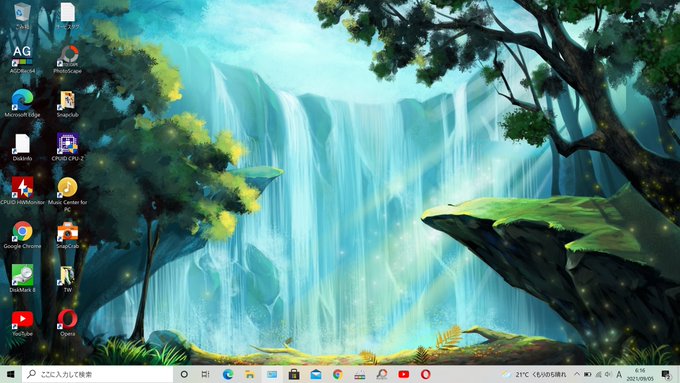Image resolution: width=680 pixels, height=383 pixels.
Task: Open Microsoft Edge from the taskbar
Action: coord(228,374)
